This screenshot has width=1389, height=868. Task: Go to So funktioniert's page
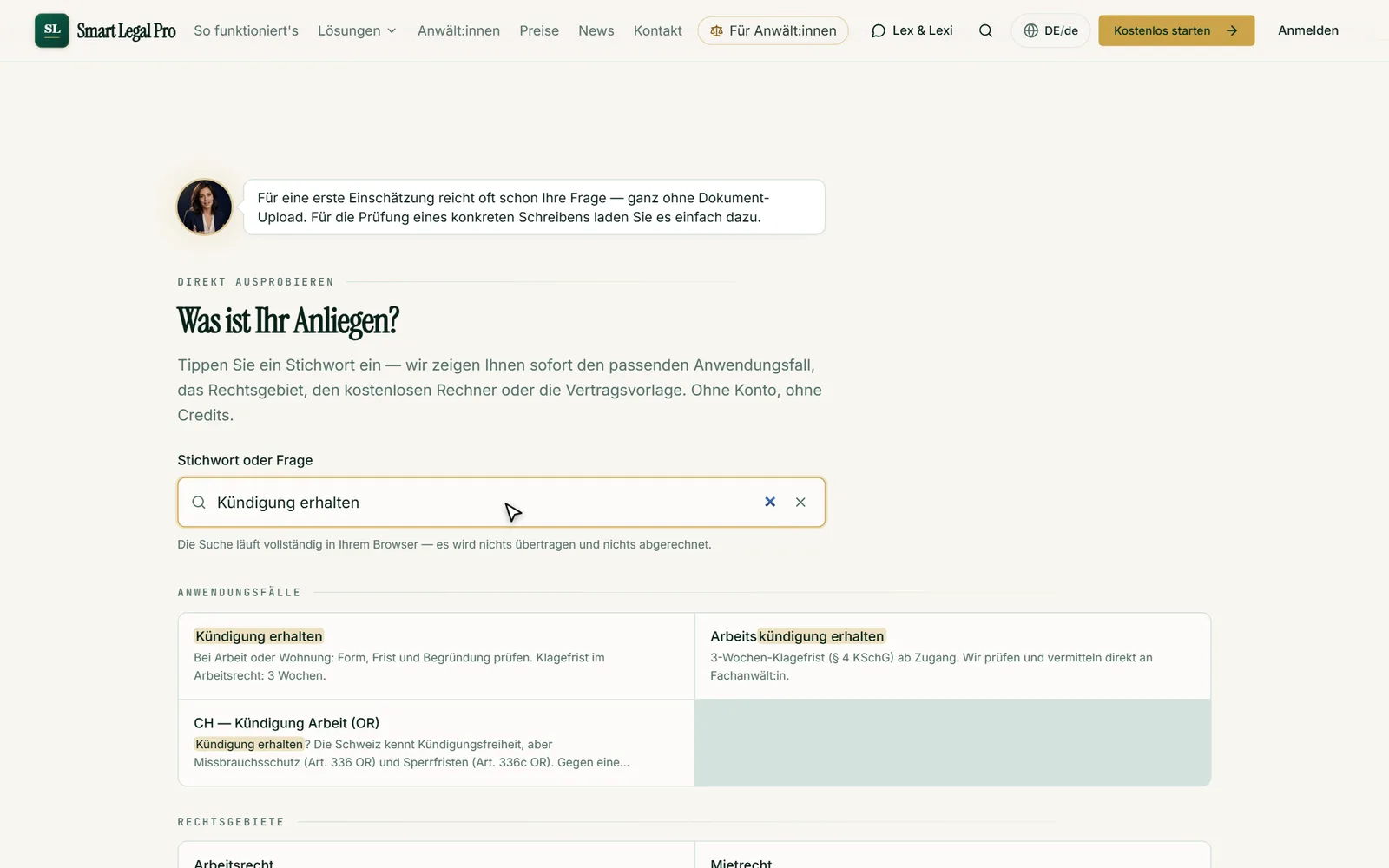(246, 30)
